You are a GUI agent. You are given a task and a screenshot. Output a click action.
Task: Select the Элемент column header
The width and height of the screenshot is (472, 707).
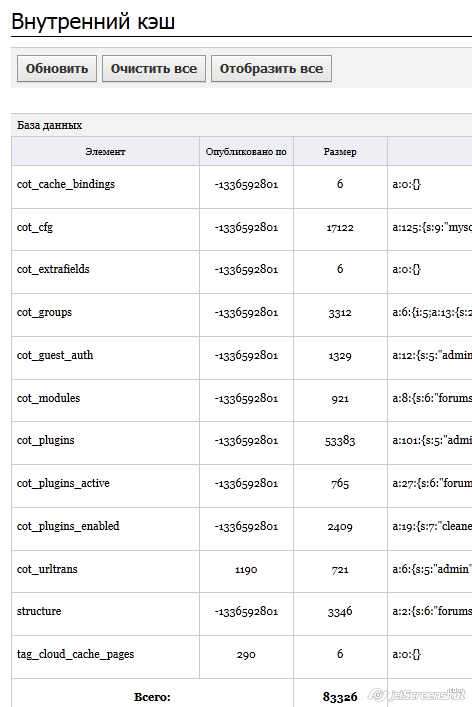[105, 152]
